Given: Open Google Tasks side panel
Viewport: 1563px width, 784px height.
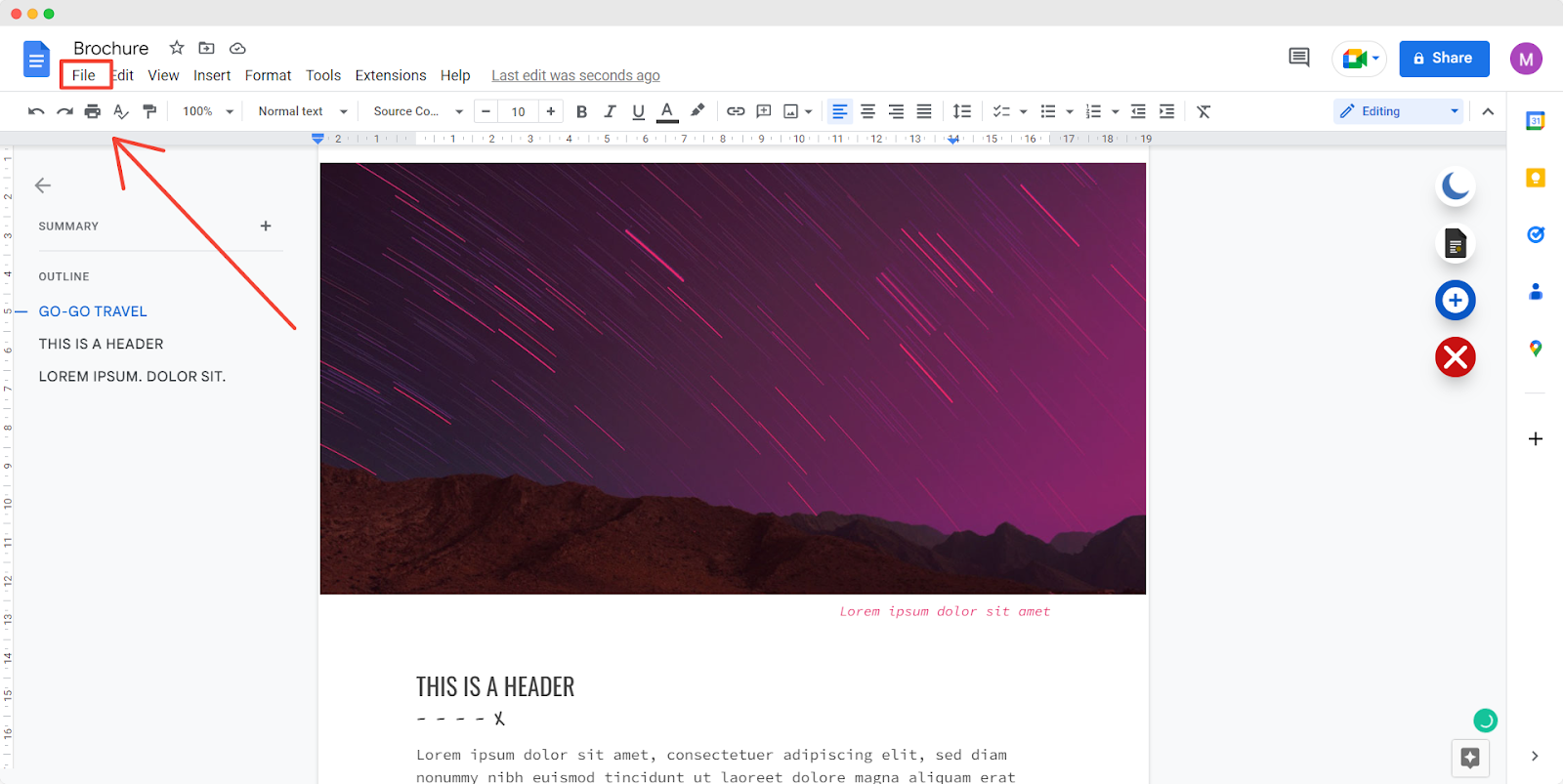Looking at the screenshot, I should 1536,234.
